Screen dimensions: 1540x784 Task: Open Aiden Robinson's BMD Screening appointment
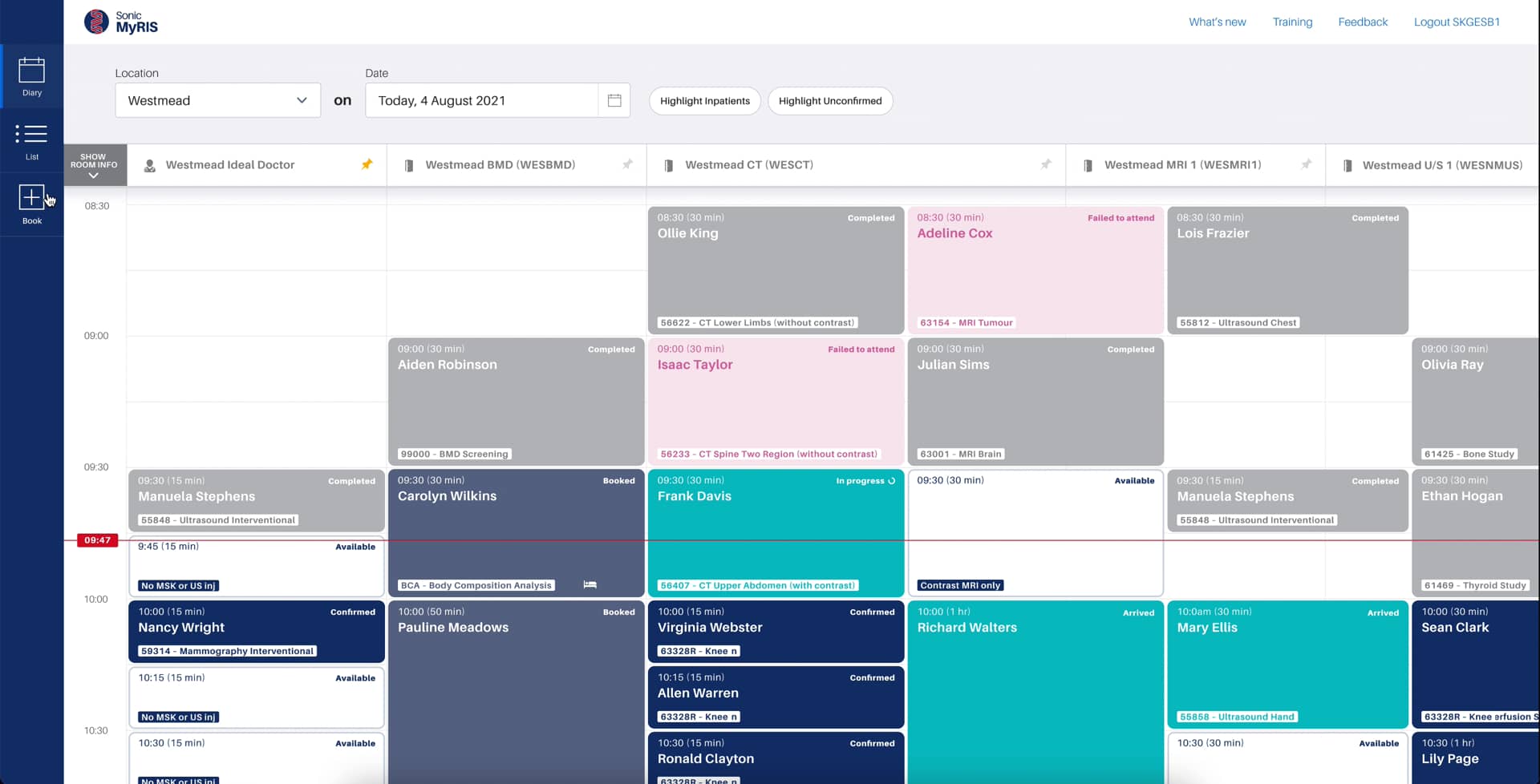point(516,402)
